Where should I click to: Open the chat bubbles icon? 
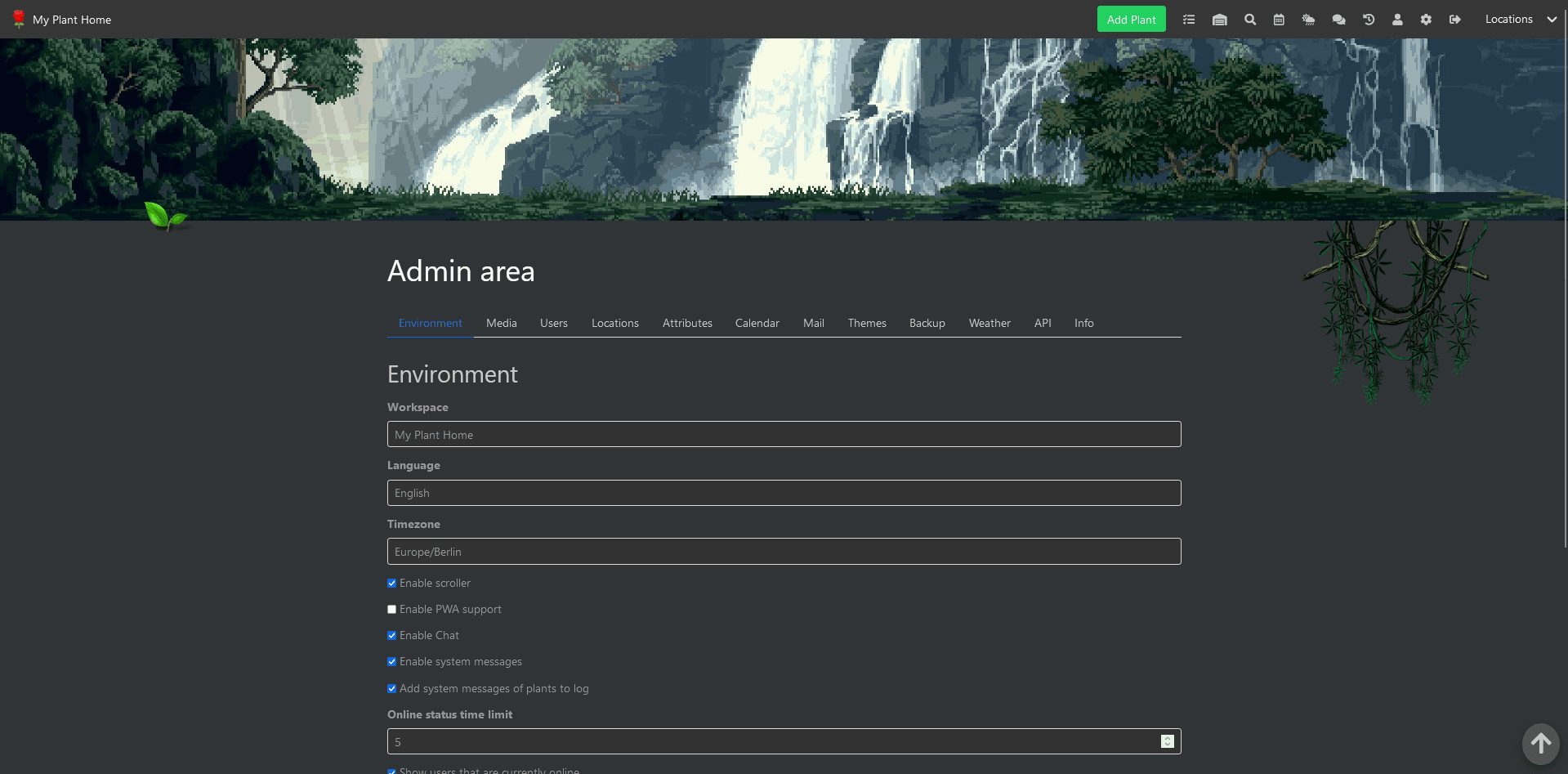[x=1338, y=20]
